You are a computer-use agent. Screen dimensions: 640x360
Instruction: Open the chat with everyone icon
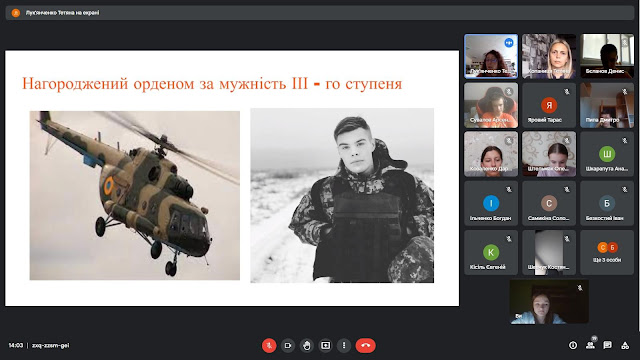(607, 345)
